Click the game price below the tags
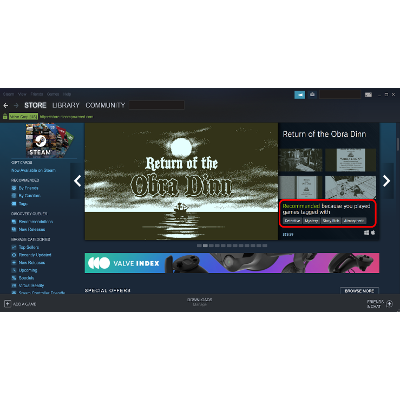 pos(288,235)
